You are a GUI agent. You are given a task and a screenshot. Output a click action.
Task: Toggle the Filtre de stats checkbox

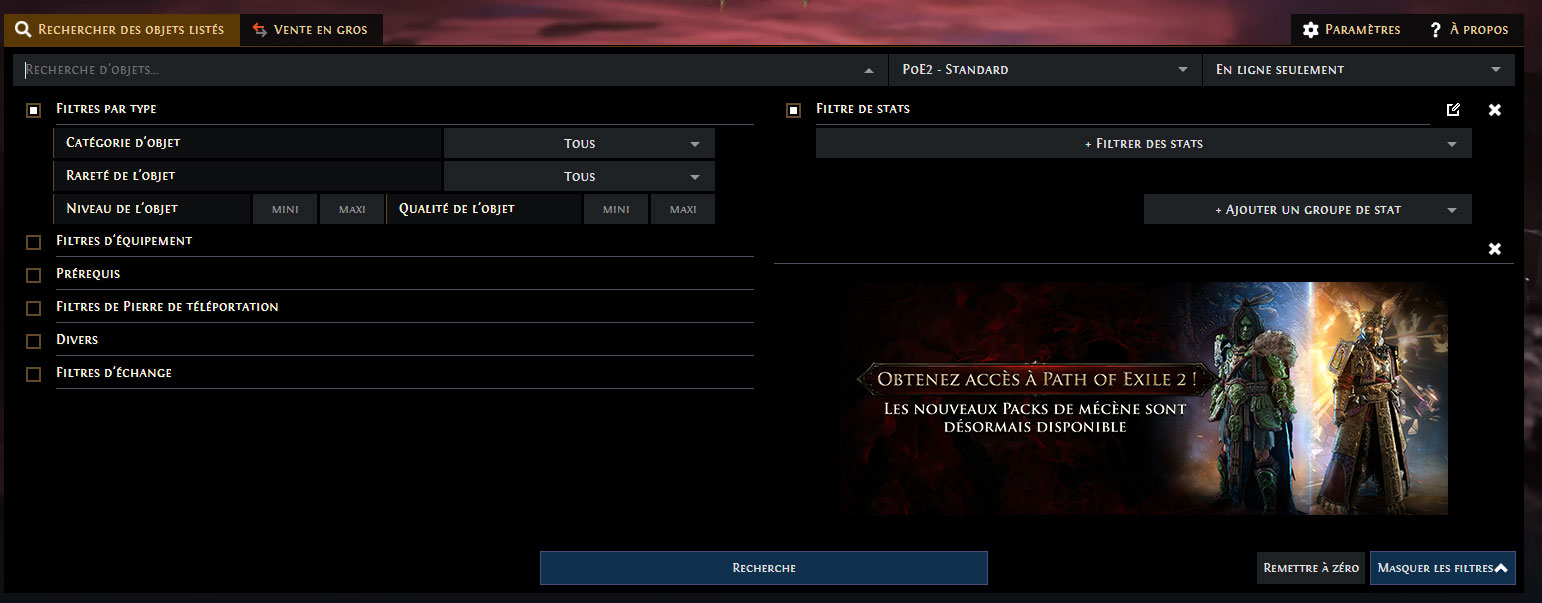[794, 110]
